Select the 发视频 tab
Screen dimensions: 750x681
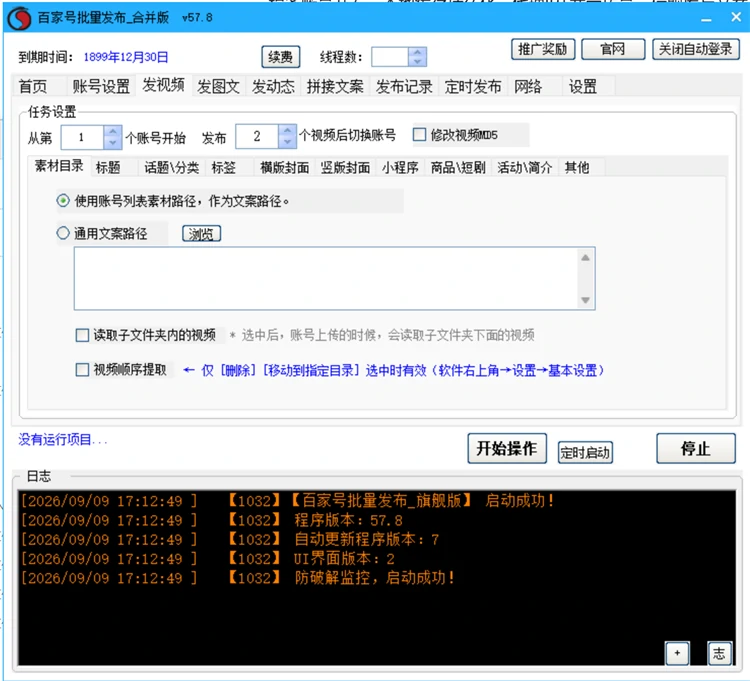164,85
